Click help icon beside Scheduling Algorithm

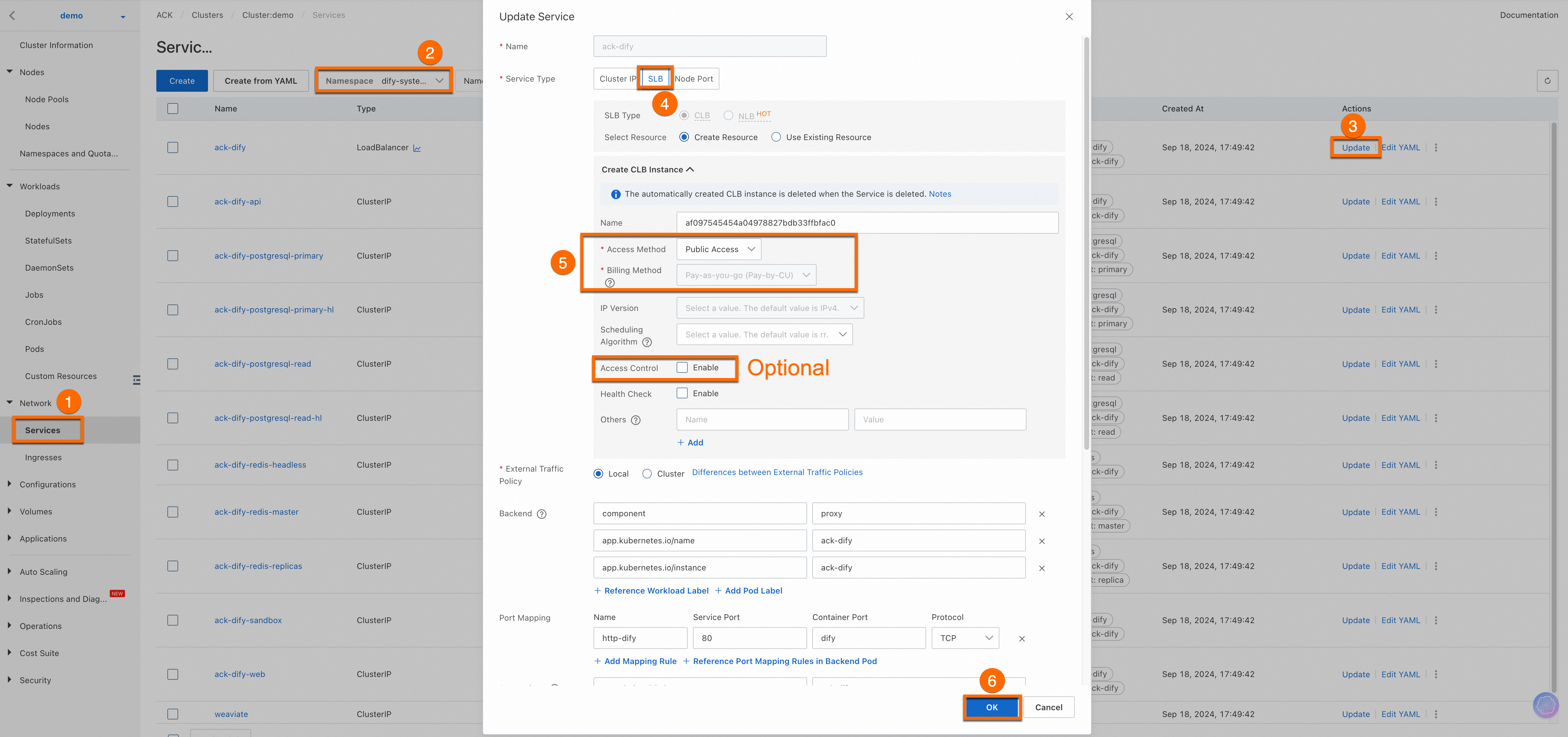point(647,342)
